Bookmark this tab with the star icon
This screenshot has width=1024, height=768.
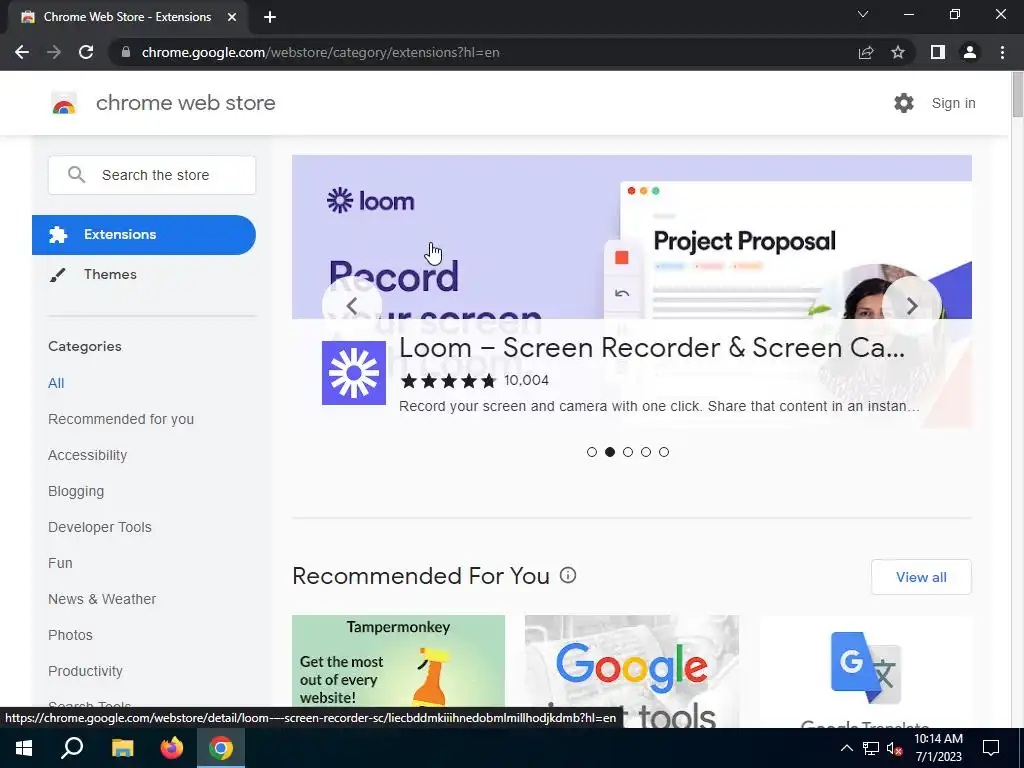[x=898, y=52]
